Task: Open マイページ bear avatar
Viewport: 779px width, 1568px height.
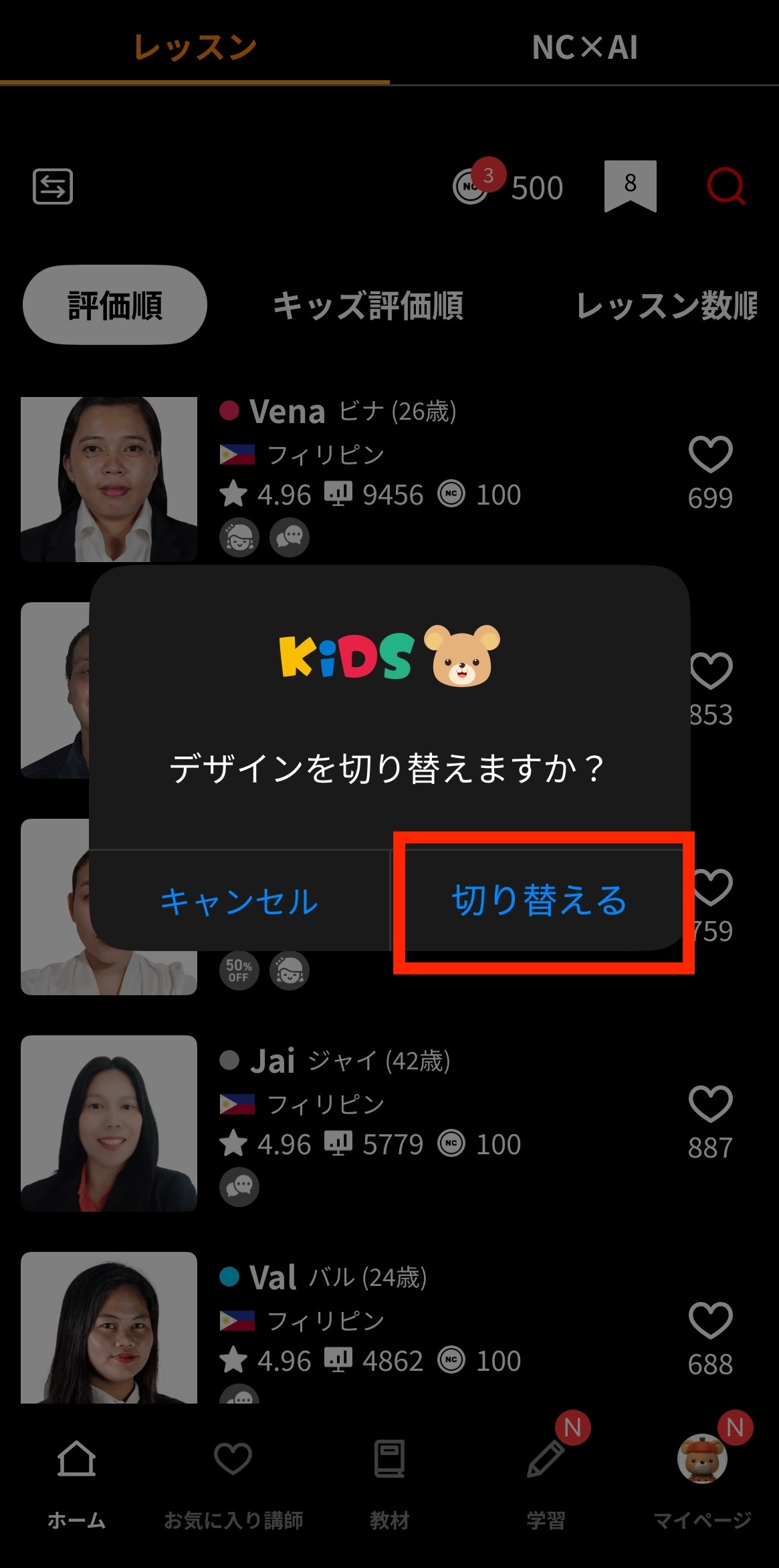Action: click(x=702, y=1458)
